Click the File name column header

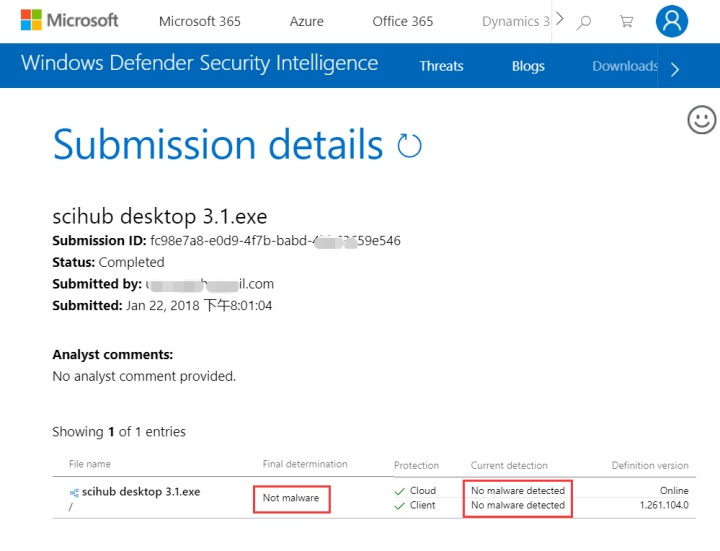(90, 464)
